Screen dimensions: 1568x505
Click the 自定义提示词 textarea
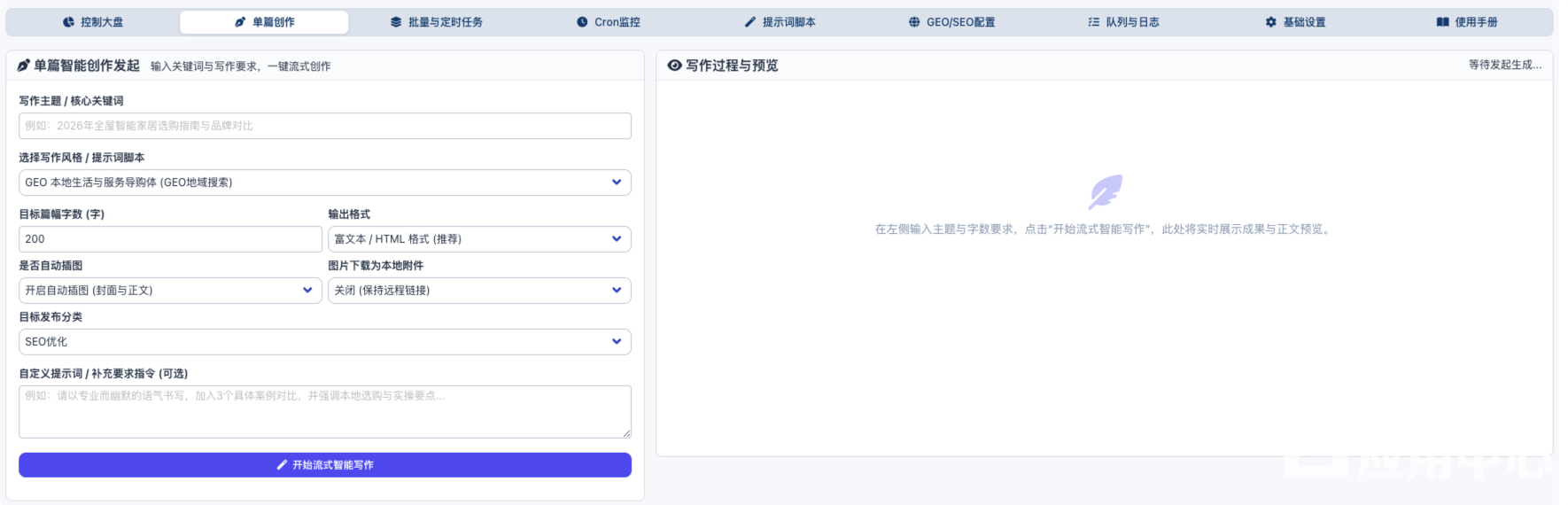325,412
